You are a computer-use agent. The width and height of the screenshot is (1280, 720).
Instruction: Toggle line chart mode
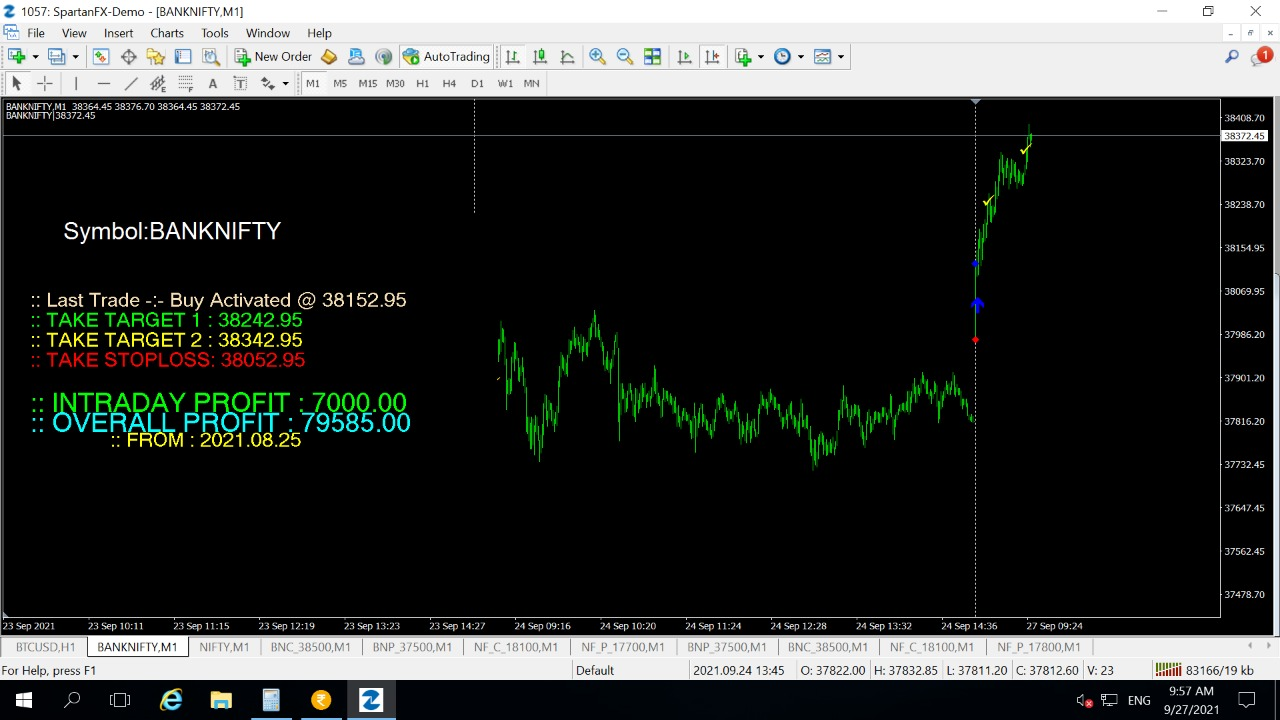click(x=567, y=57)
